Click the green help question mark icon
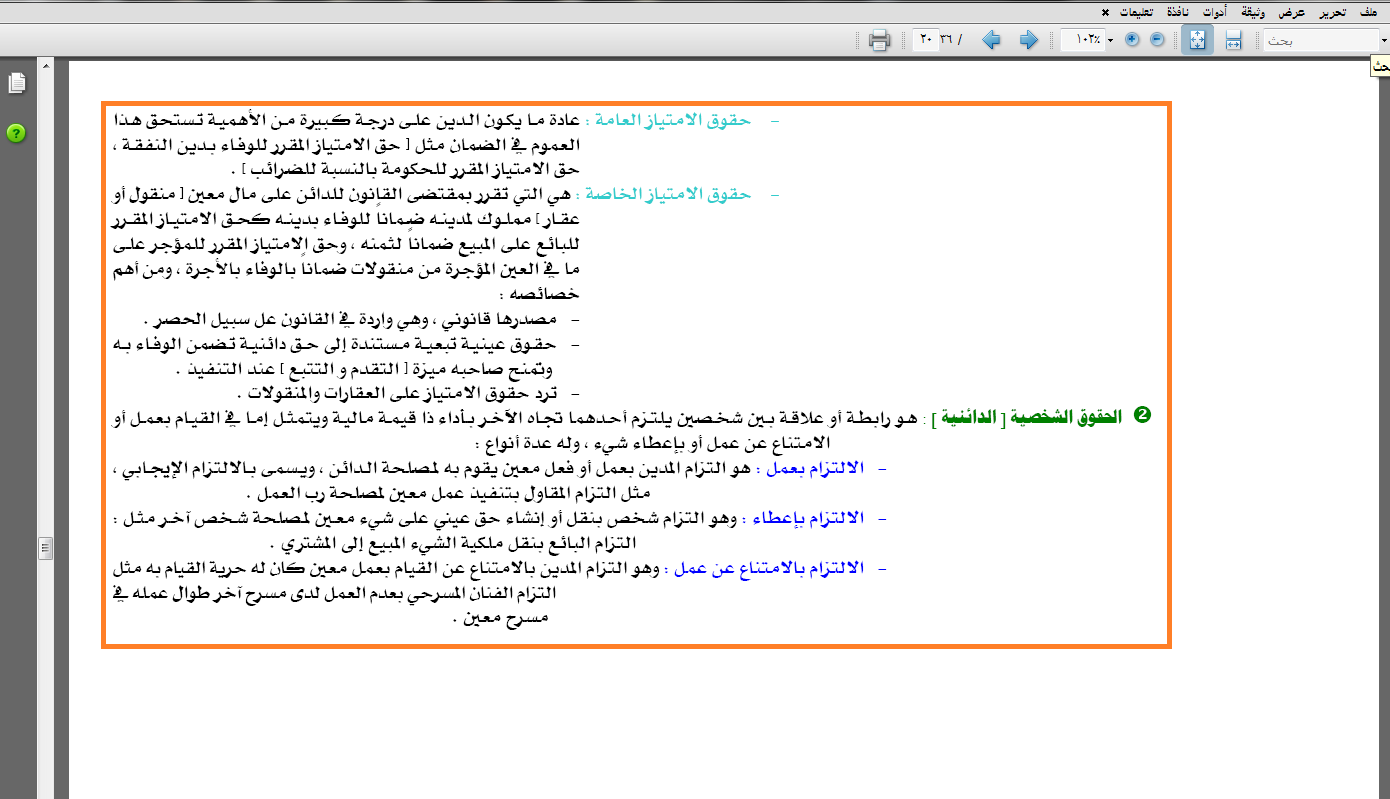The width and height of the screenshot is (1390, 799). [16, 133]
